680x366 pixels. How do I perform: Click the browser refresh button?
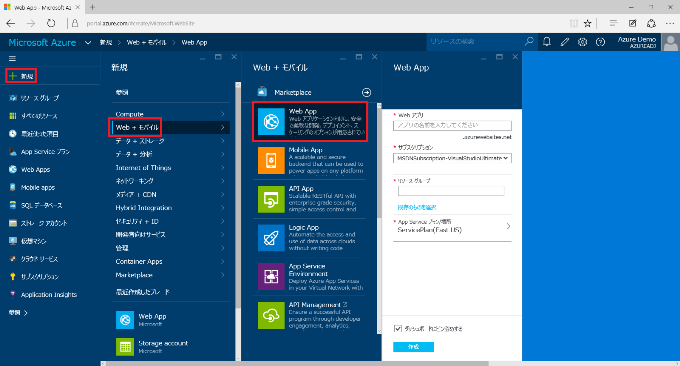[51, 23]
